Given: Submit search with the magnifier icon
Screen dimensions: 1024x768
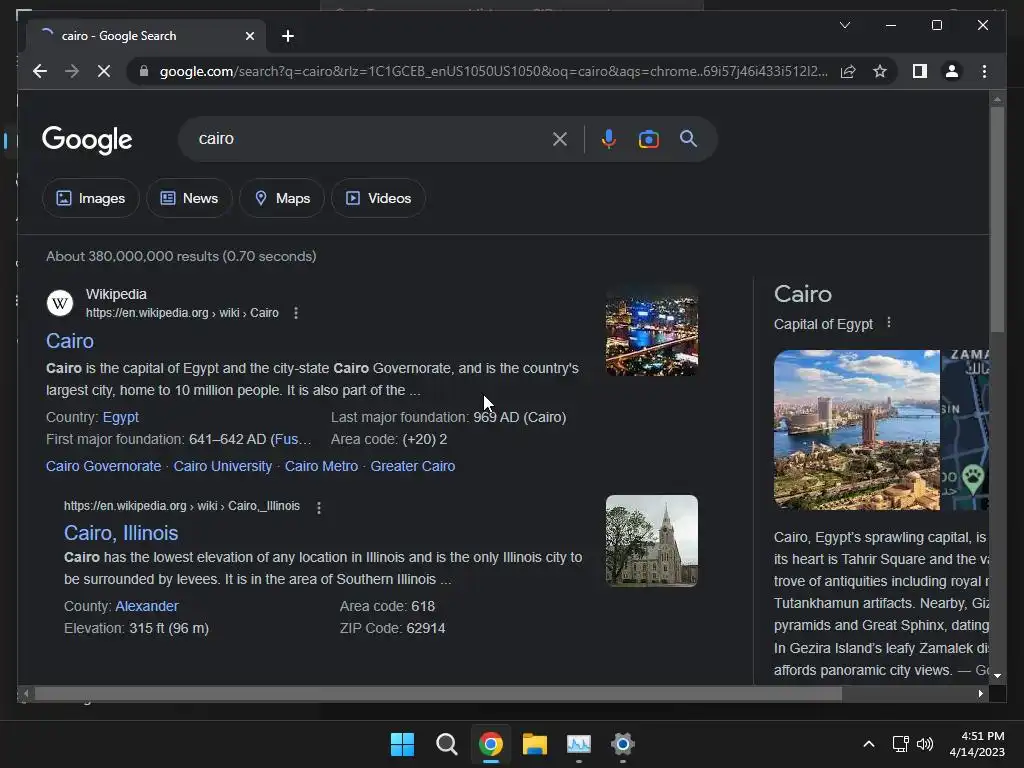Looking at the screenshot, I should pos(688,138).
